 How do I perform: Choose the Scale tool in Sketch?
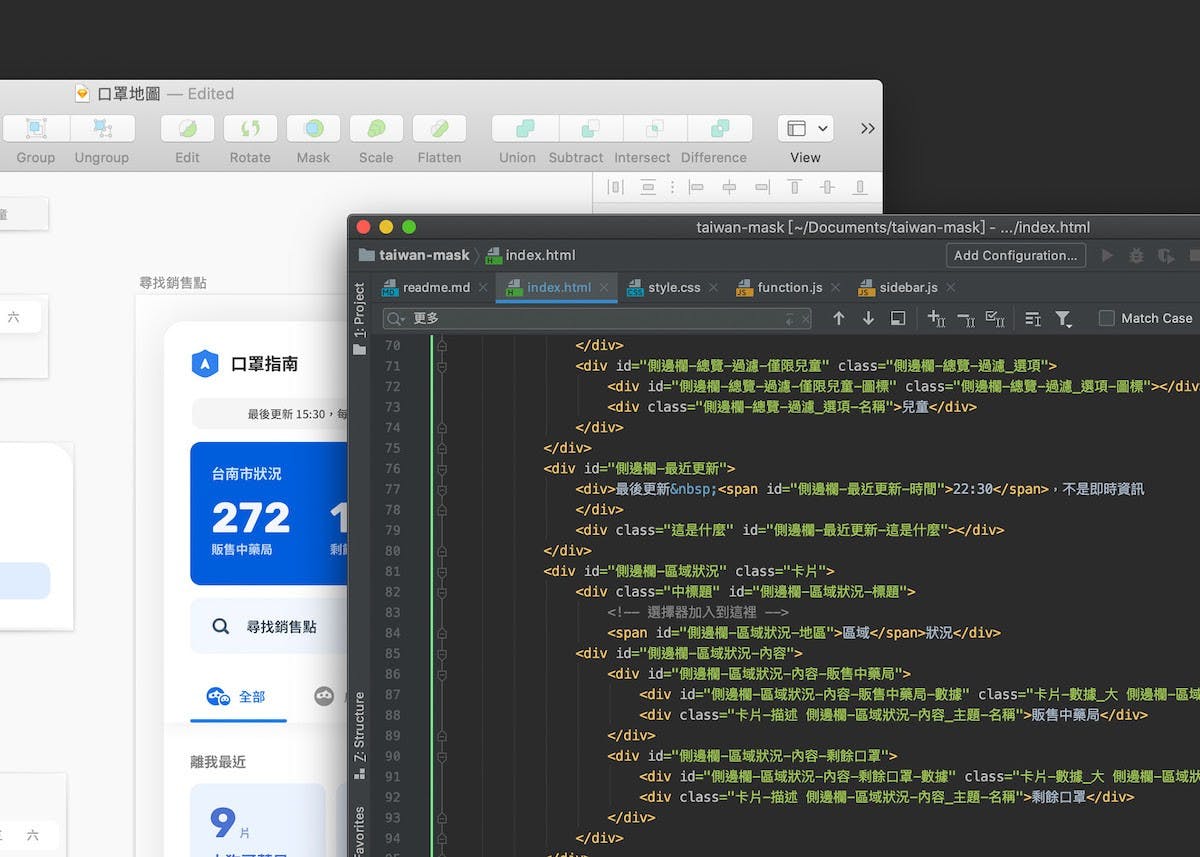pos(376,128)
